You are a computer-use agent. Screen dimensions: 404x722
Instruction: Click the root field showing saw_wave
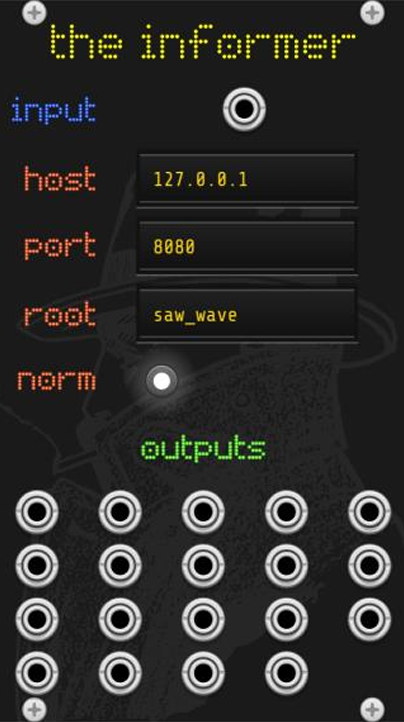click(246, 315)
